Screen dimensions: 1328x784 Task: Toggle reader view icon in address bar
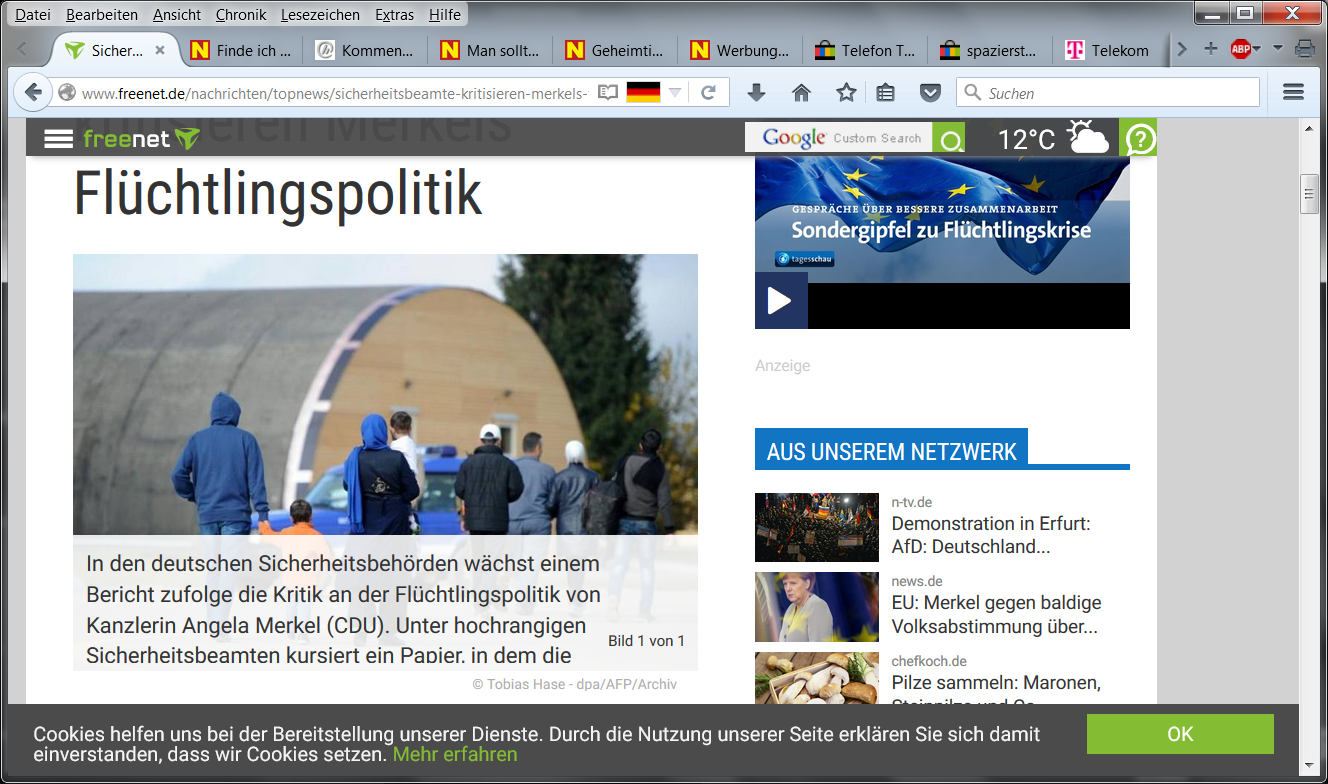[607, 93]
